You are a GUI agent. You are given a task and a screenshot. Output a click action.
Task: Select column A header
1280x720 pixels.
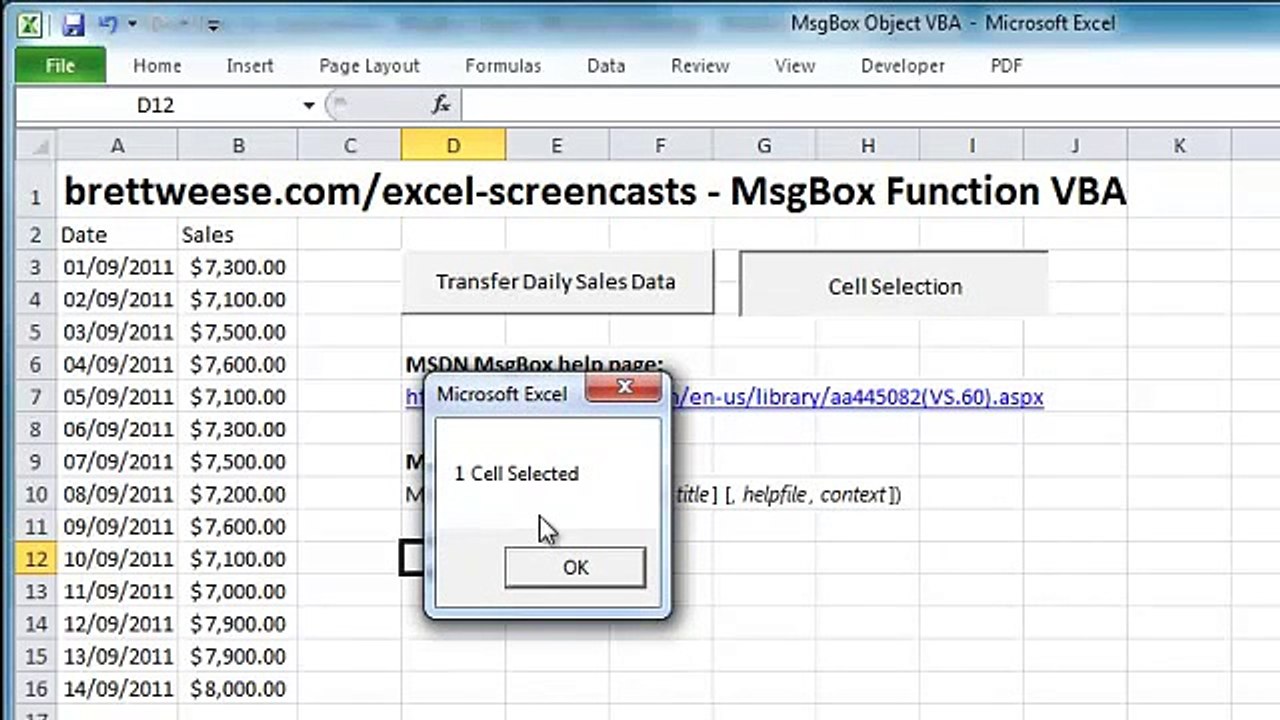117,146
